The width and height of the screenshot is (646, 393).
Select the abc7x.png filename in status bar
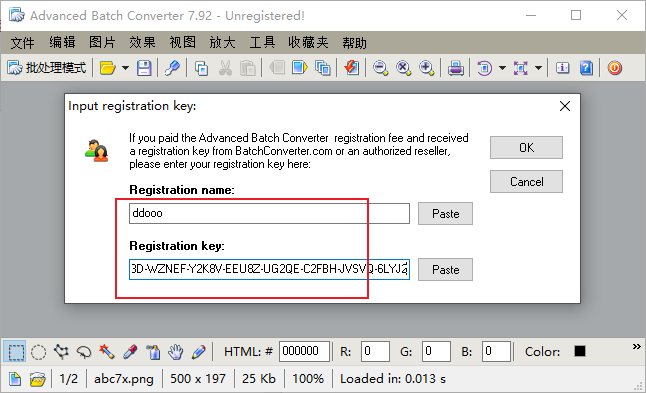124,379
